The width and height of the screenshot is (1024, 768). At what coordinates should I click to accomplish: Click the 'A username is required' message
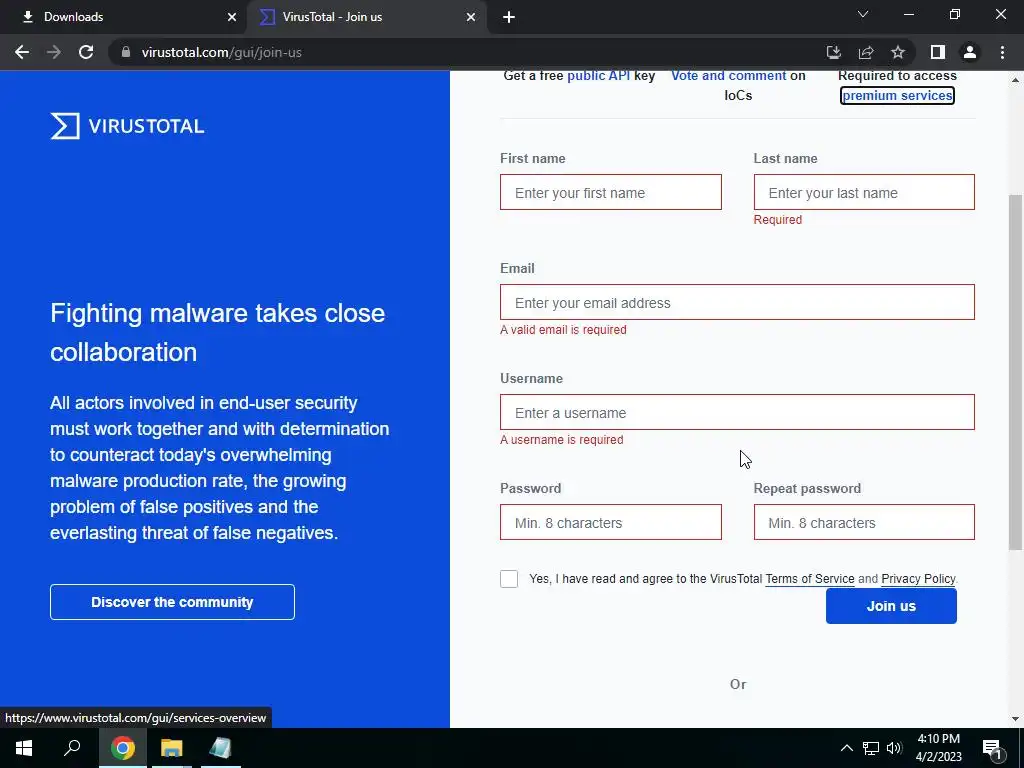pyautogui.click(x=562, y=440)
